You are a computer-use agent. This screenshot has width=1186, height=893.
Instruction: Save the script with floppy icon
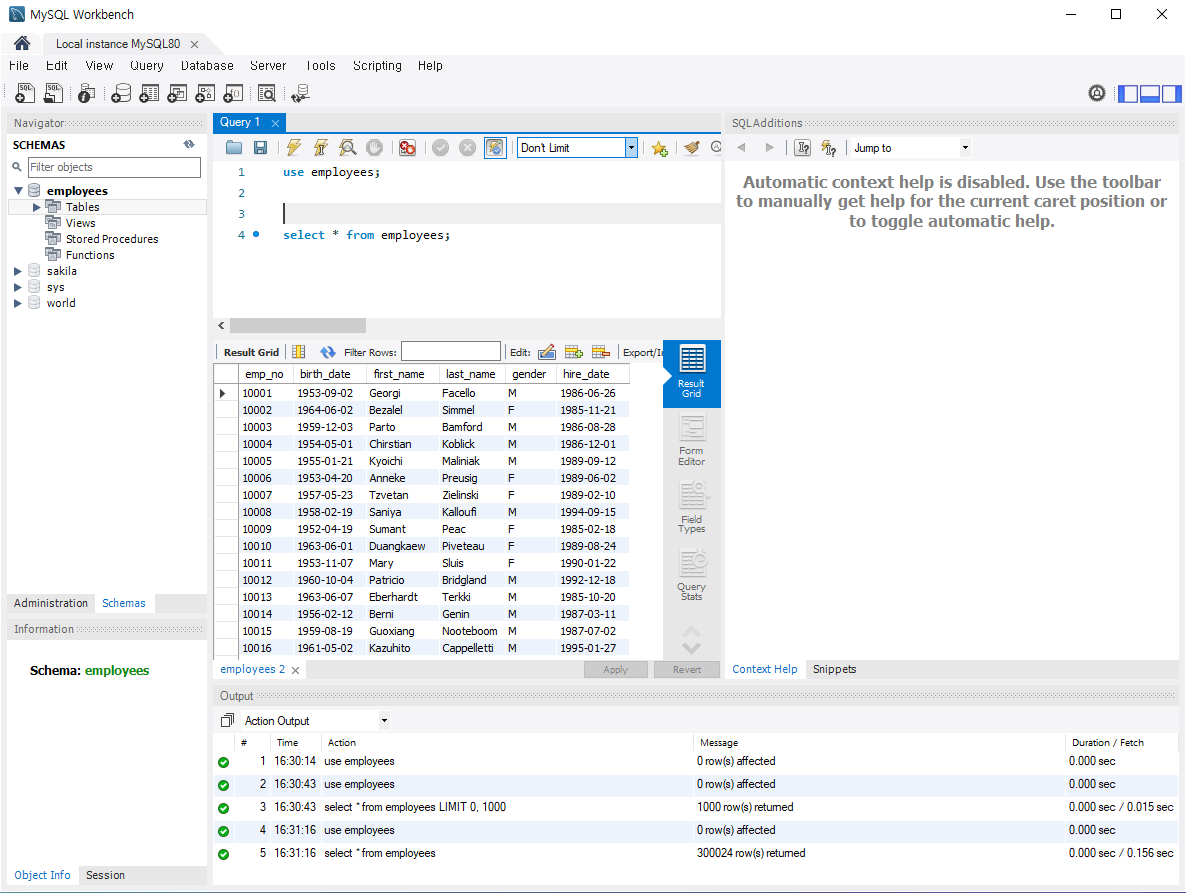coord(260,147)
